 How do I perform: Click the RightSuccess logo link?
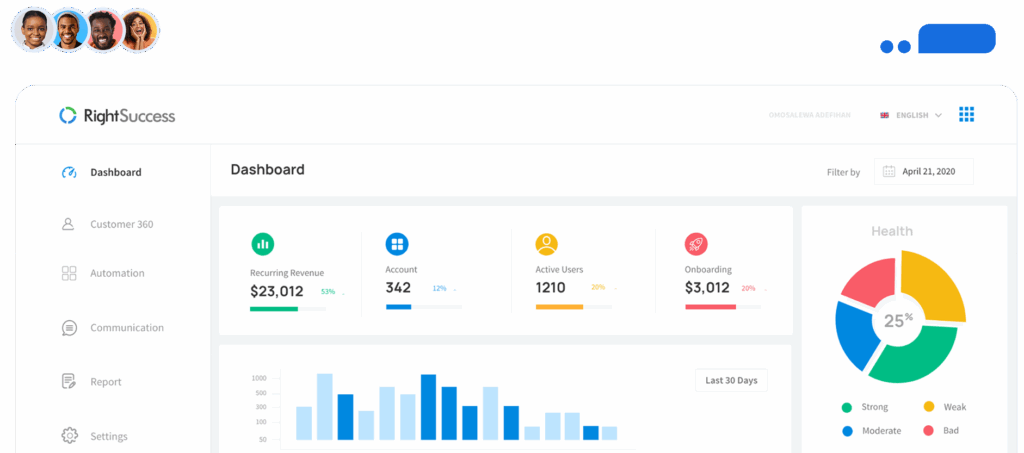coord(117,116)
